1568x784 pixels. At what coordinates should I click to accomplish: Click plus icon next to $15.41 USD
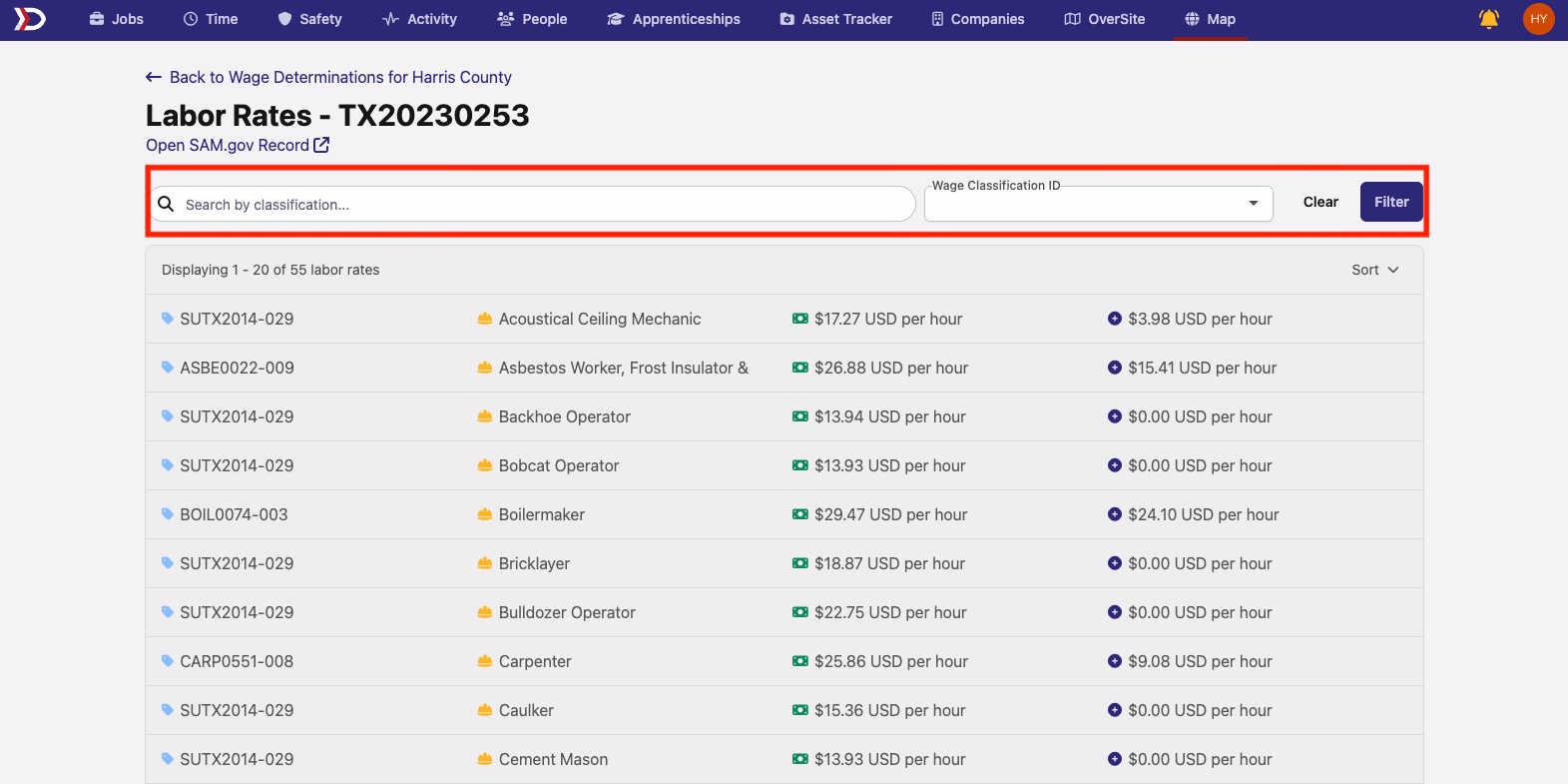tap(1115, 368)
